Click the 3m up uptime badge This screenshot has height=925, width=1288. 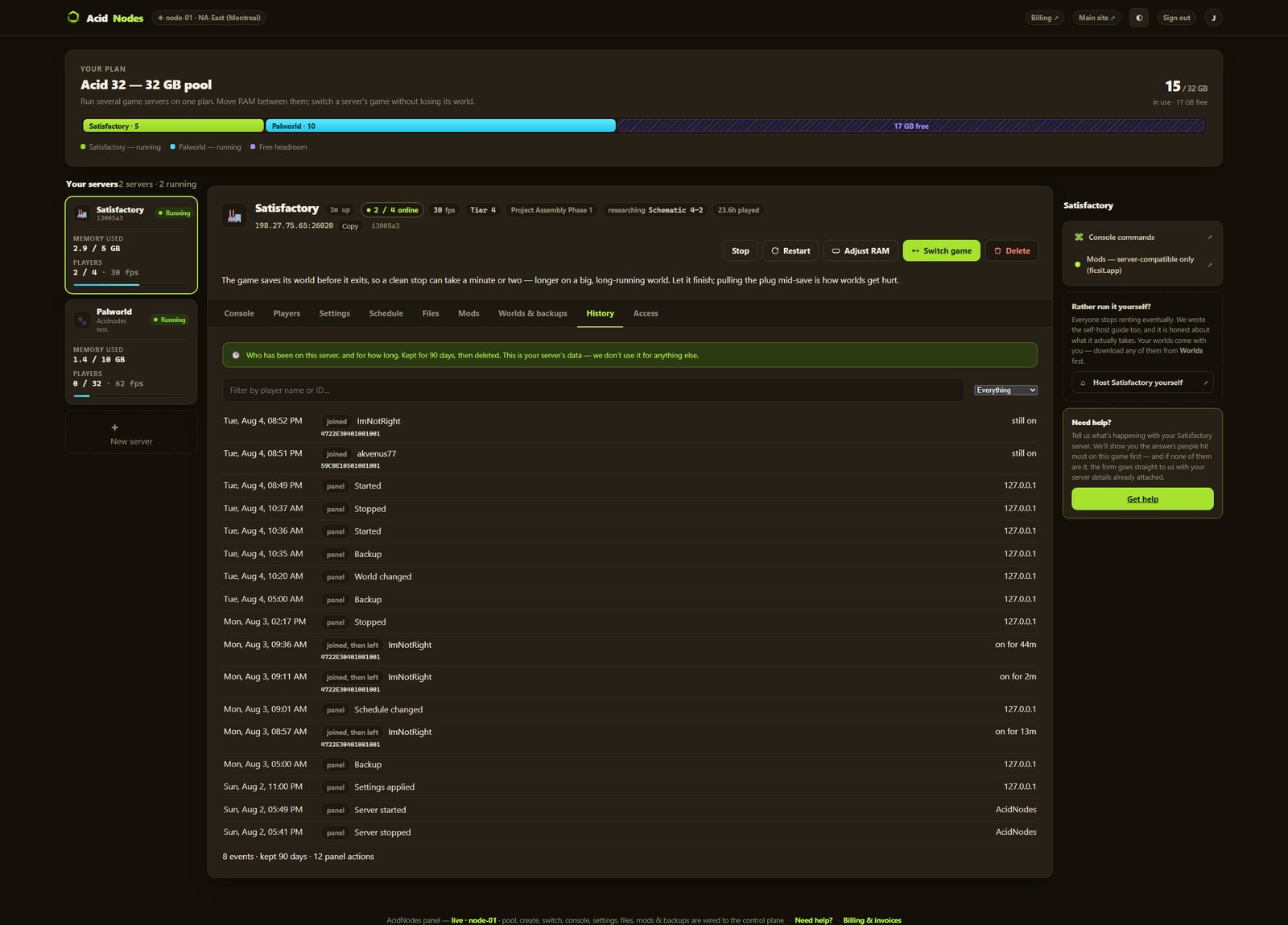(340, 210)
